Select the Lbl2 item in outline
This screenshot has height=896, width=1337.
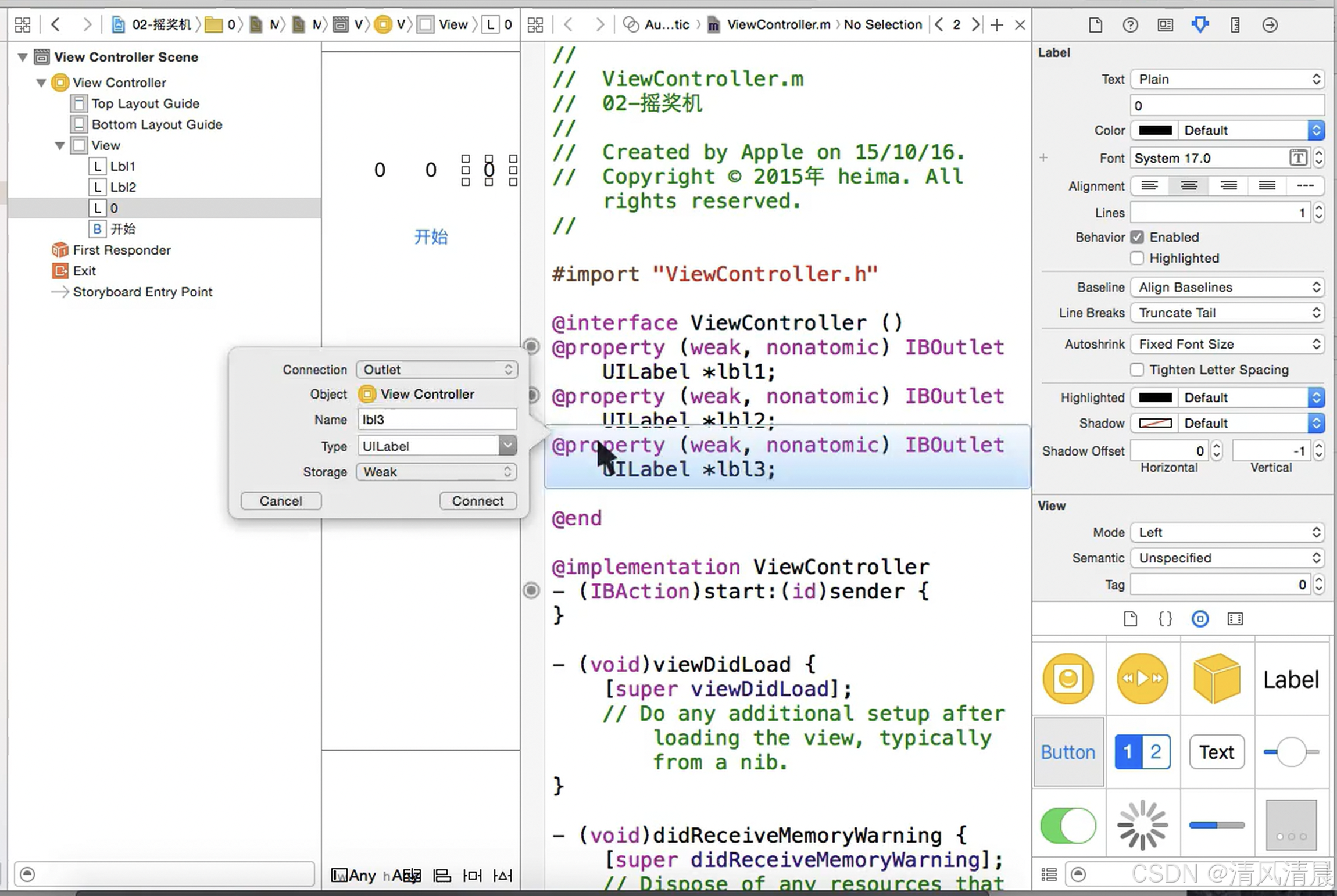pyautogui.click(x=123, y=187)
